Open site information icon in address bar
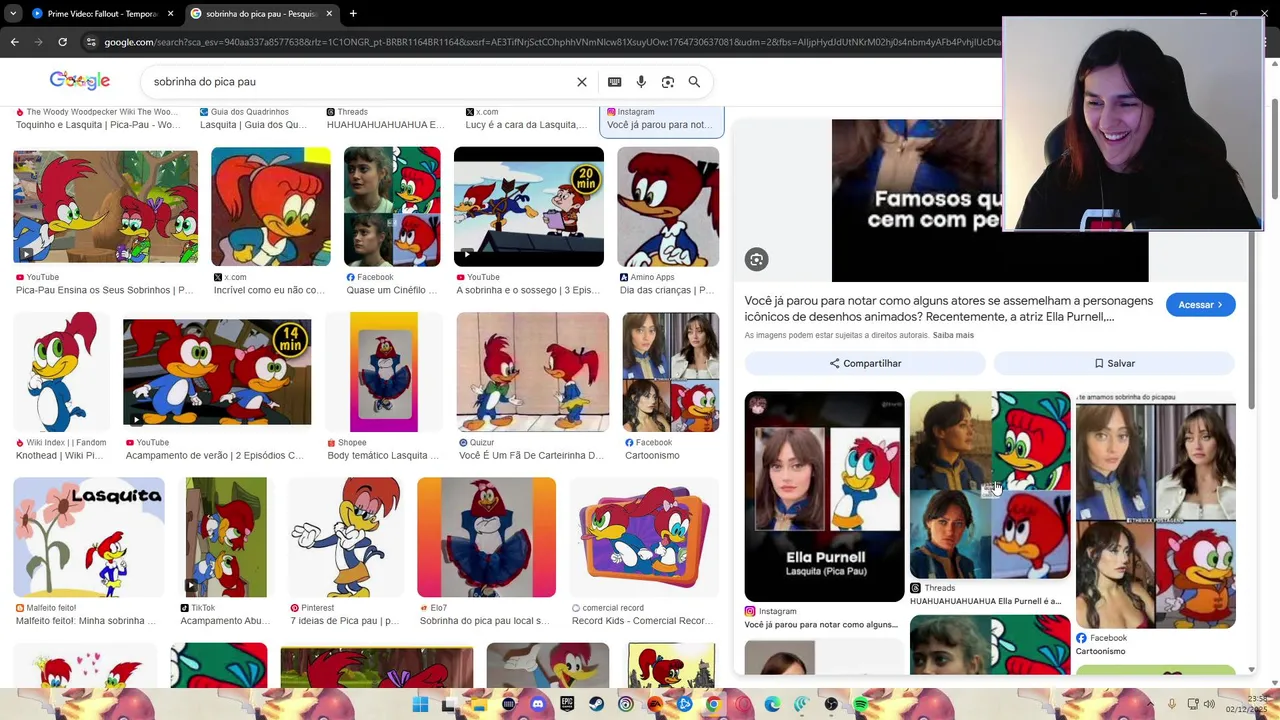Viewport: 1280px width, 720px height. [91, 42]
